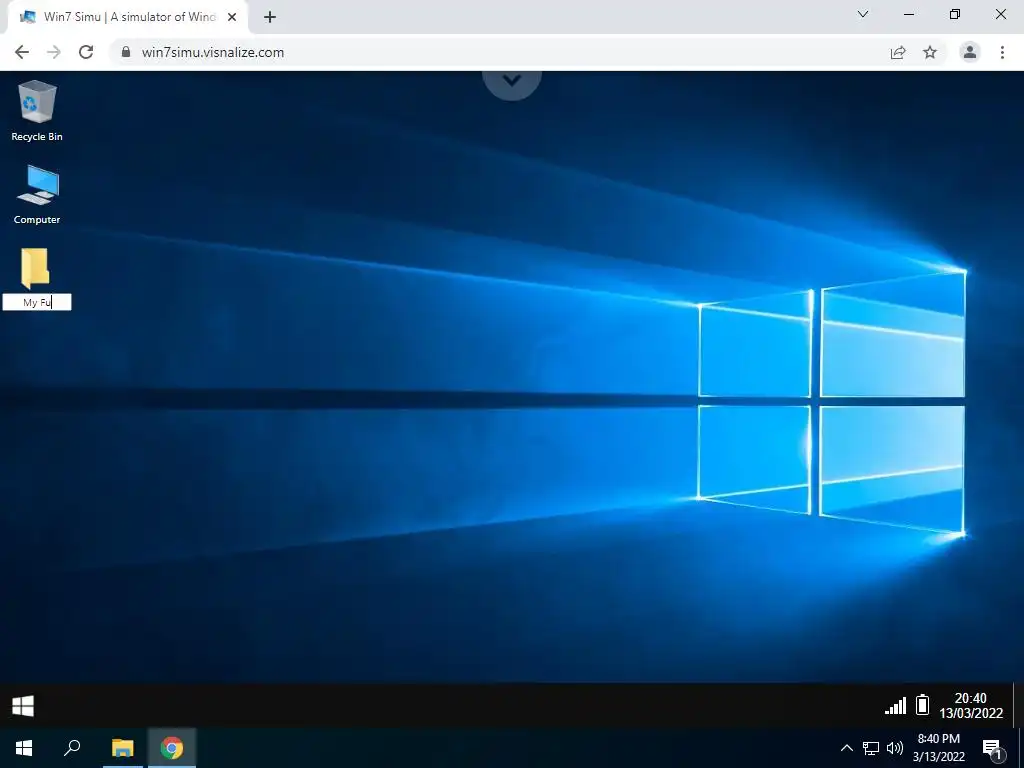Open a new browser tab

click(x=270, y=18)
